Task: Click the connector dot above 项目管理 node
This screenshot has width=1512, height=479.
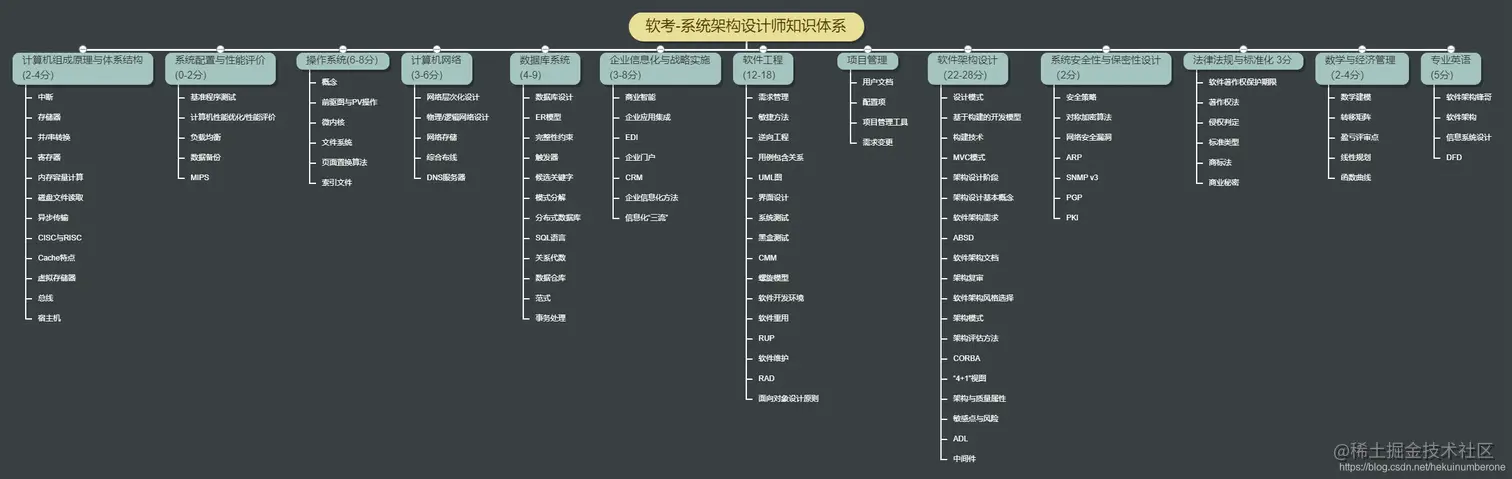Action: coord(867,47)
